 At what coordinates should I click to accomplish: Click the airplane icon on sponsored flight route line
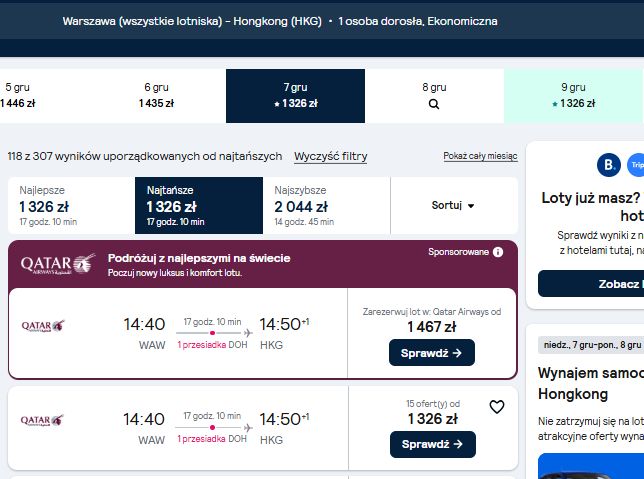coord(248,333)
